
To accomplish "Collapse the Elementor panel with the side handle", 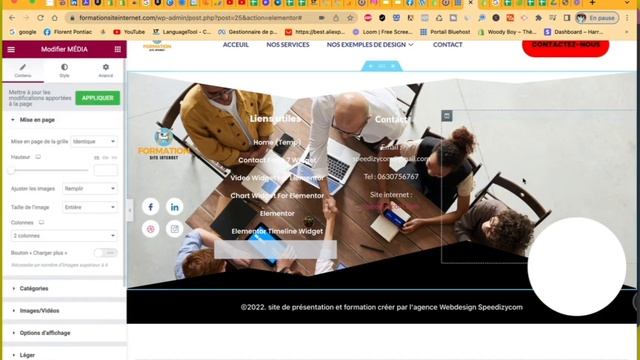I will 130,211.
